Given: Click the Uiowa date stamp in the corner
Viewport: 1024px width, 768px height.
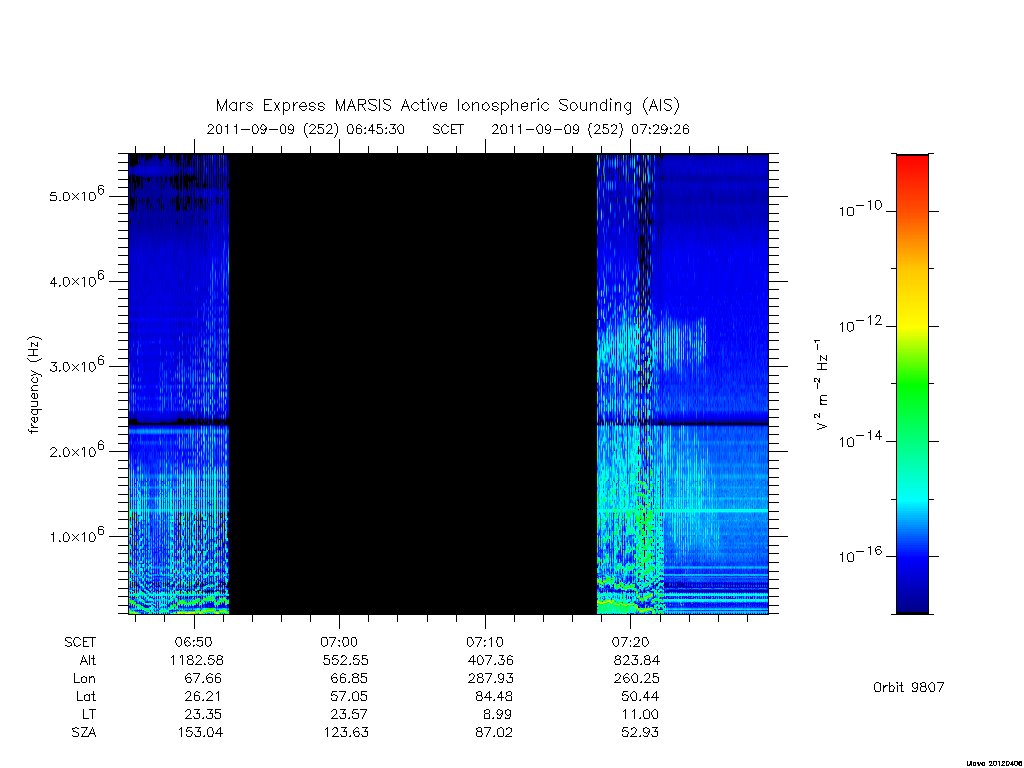Looking at the screenshot, I should 994,763.
